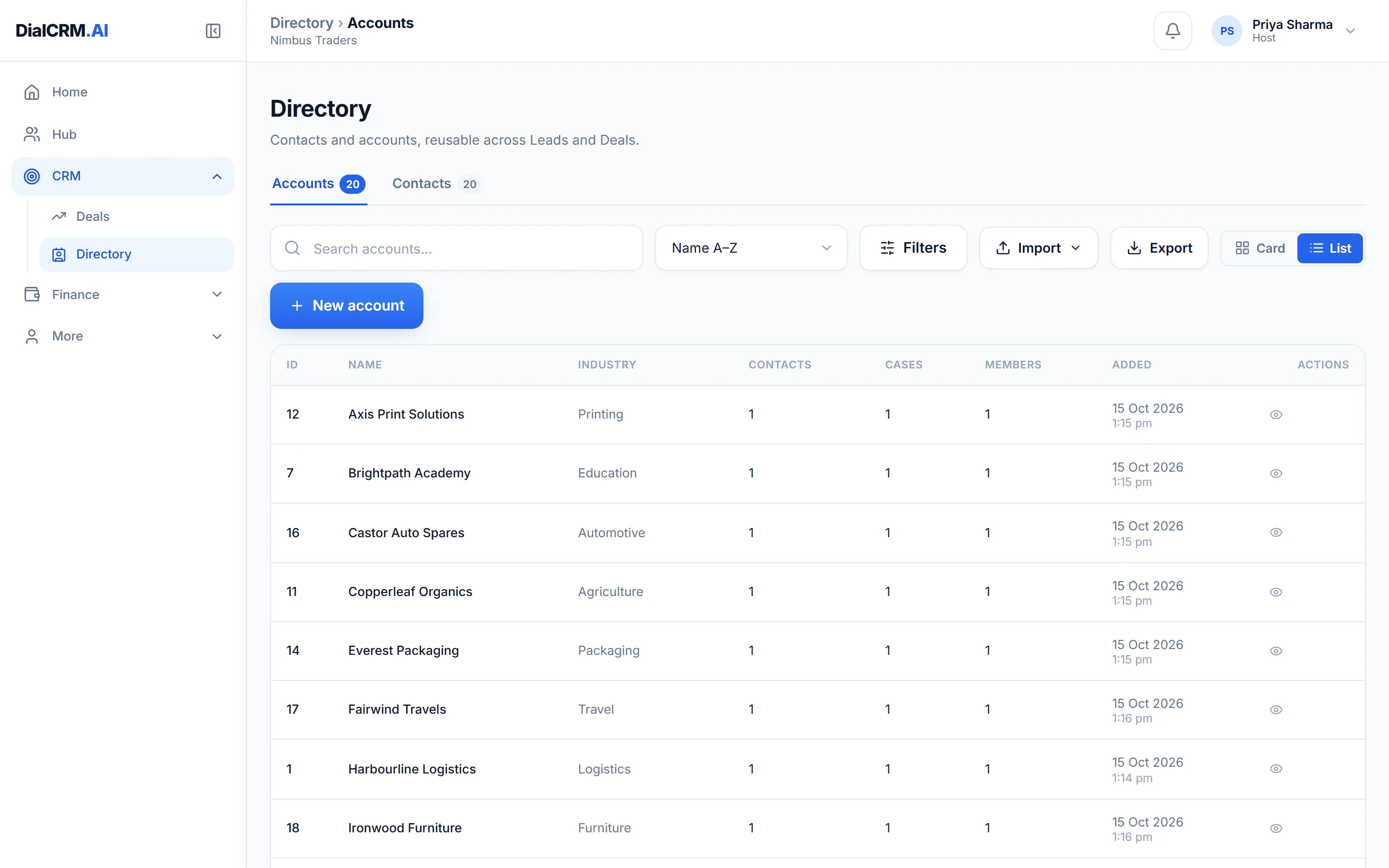This screenshot has width=1389, height=868.
Task: Open Hub in sidebar
Action: 123,135
